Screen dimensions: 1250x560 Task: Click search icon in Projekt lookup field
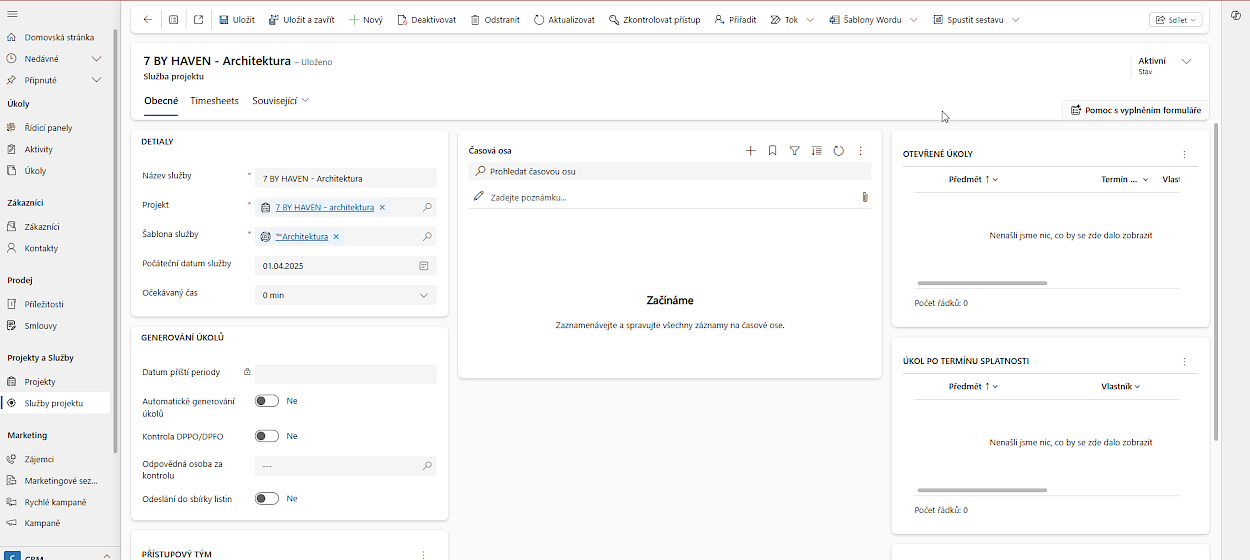427,208
